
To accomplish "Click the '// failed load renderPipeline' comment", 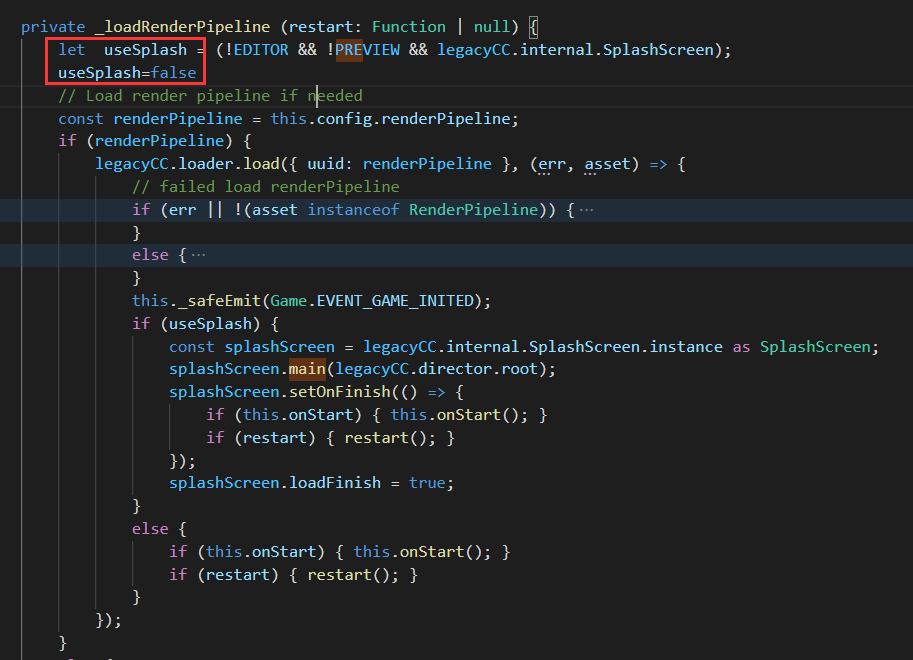I will (266, 186).
